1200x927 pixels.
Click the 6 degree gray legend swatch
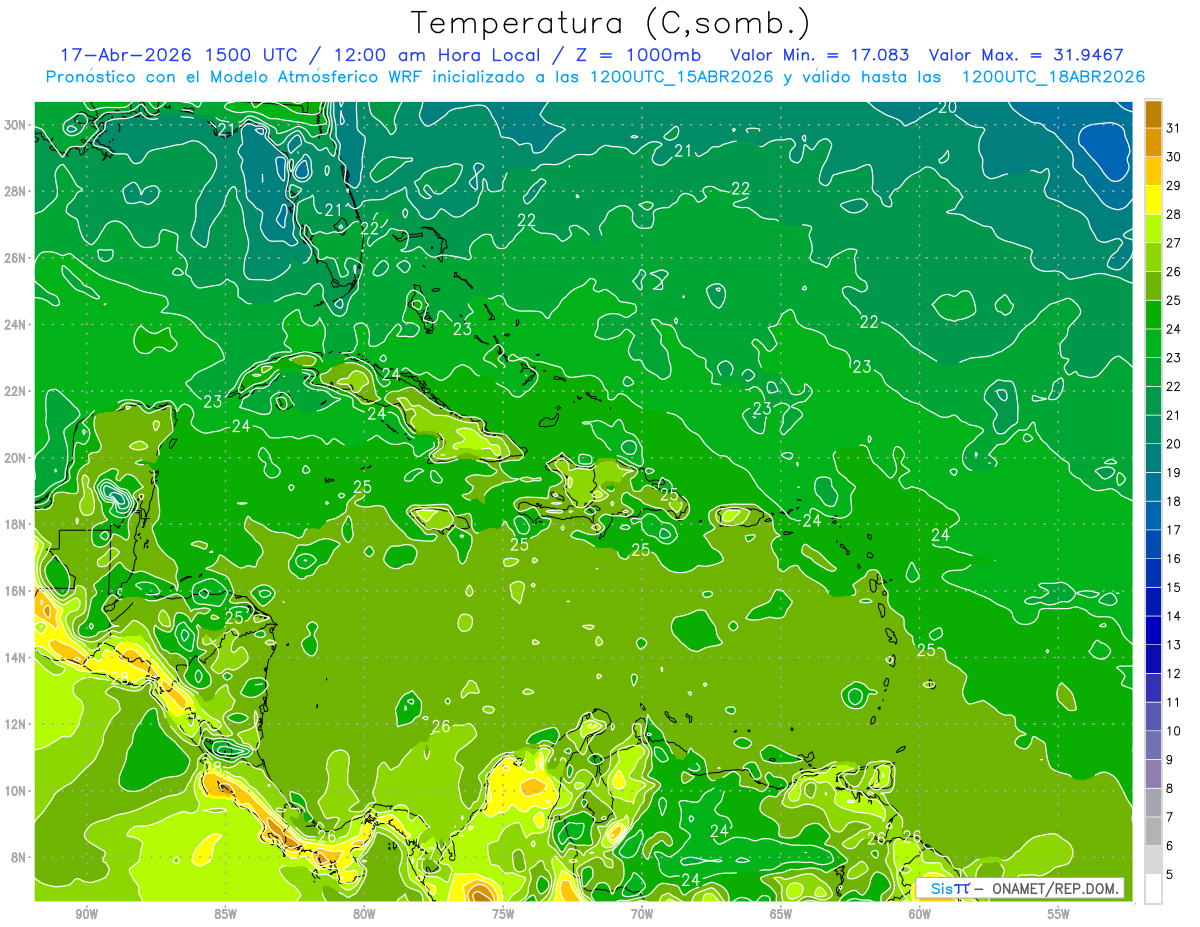(1153, 832)
